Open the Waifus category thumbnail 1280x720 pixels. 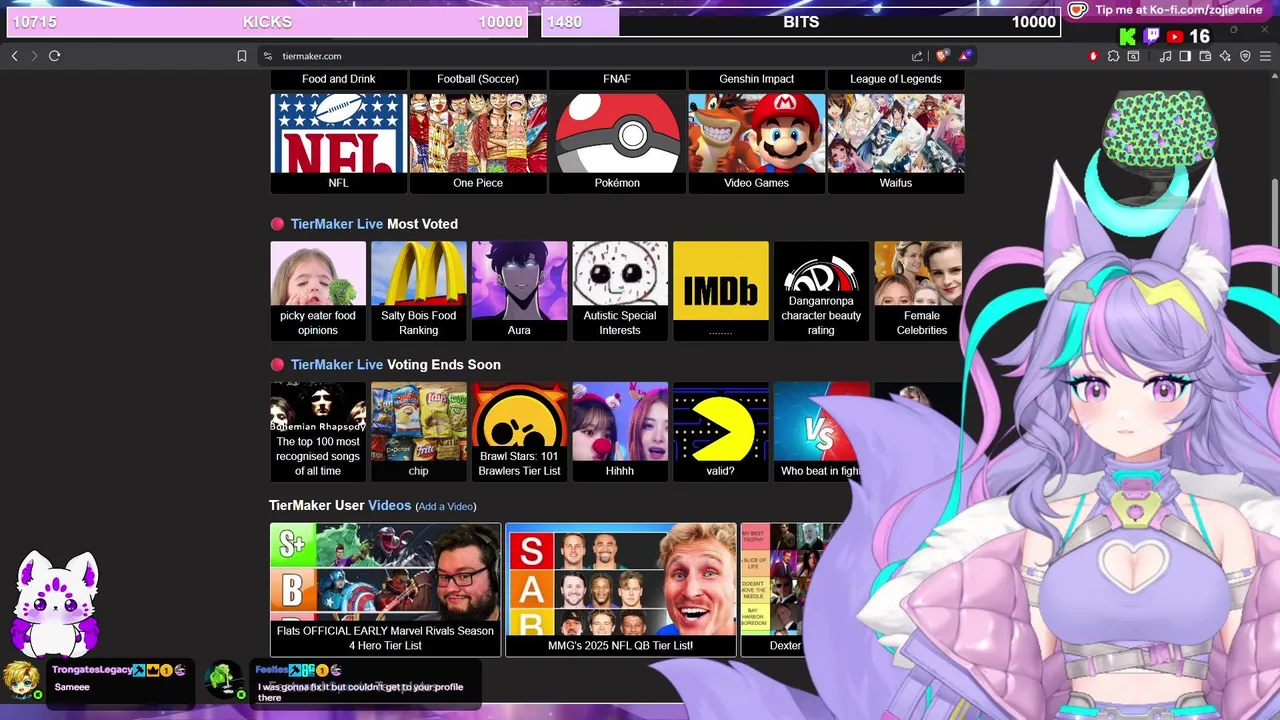coord(896,142)
